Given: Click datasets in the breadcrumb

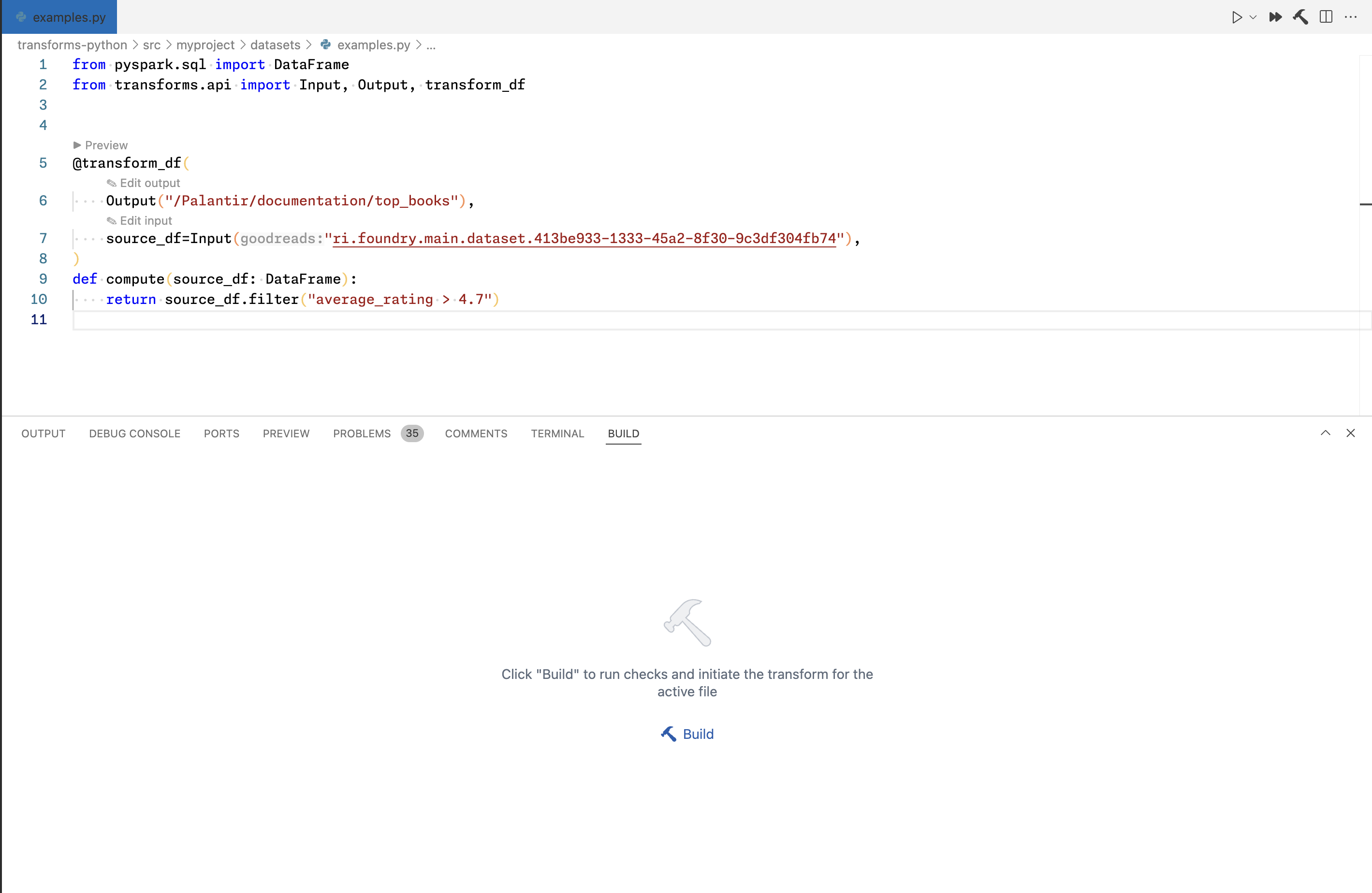Looking at the screenshot, I should [275, 45].
